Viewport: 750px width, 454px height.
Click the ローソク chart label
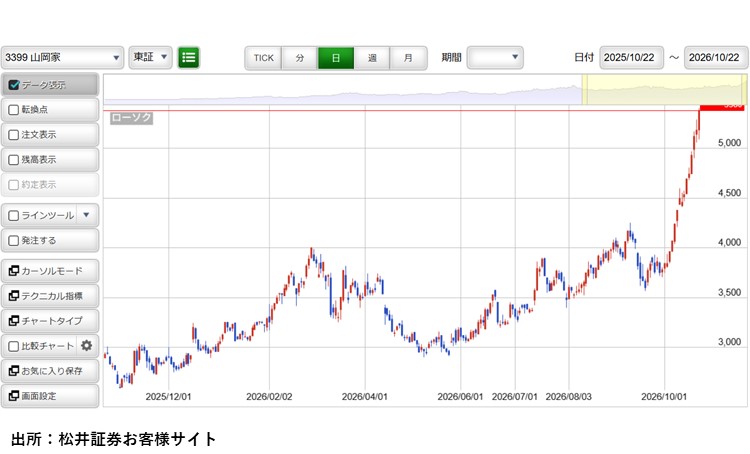click(x=131, y=118)
